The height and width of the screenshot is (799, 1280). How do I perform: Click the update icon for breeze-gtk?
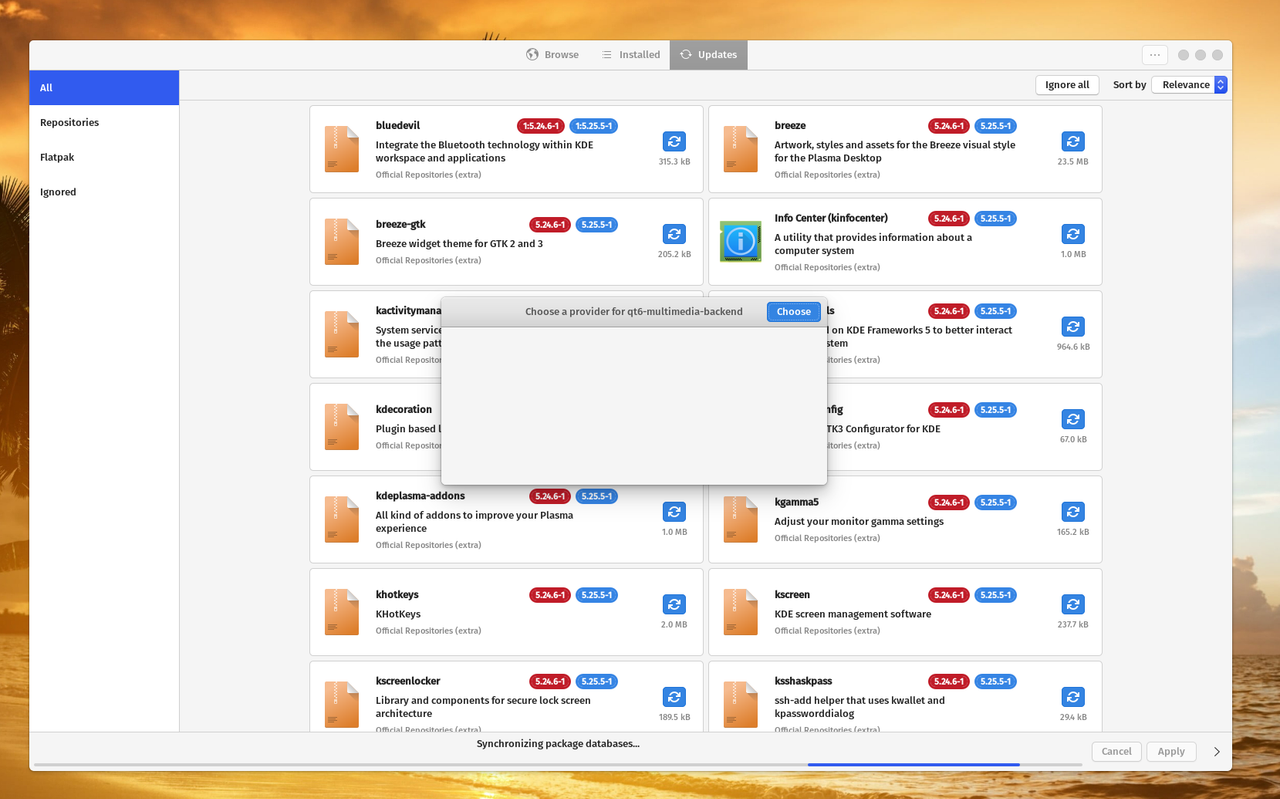coord(674,234)
